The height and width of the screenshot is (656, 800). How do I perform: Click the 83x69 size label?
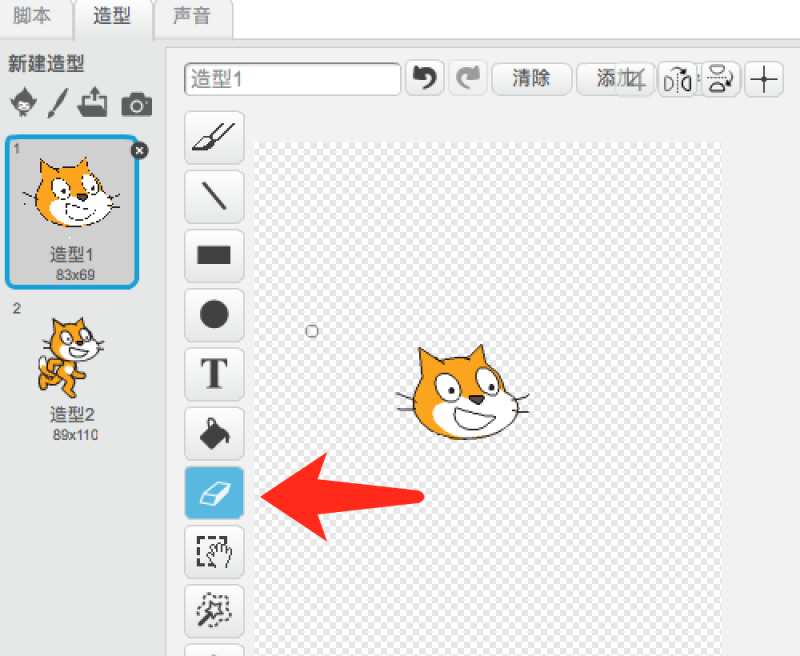75,275
